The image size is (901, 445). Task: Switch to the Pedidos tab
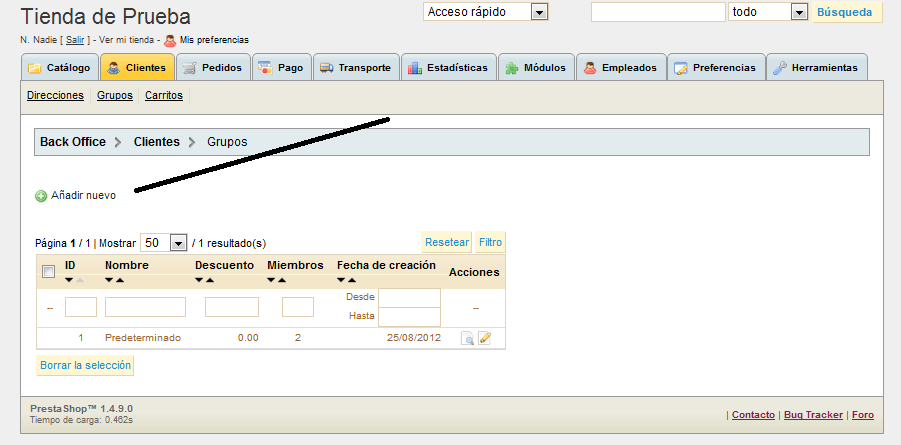[x=214, y=67]
